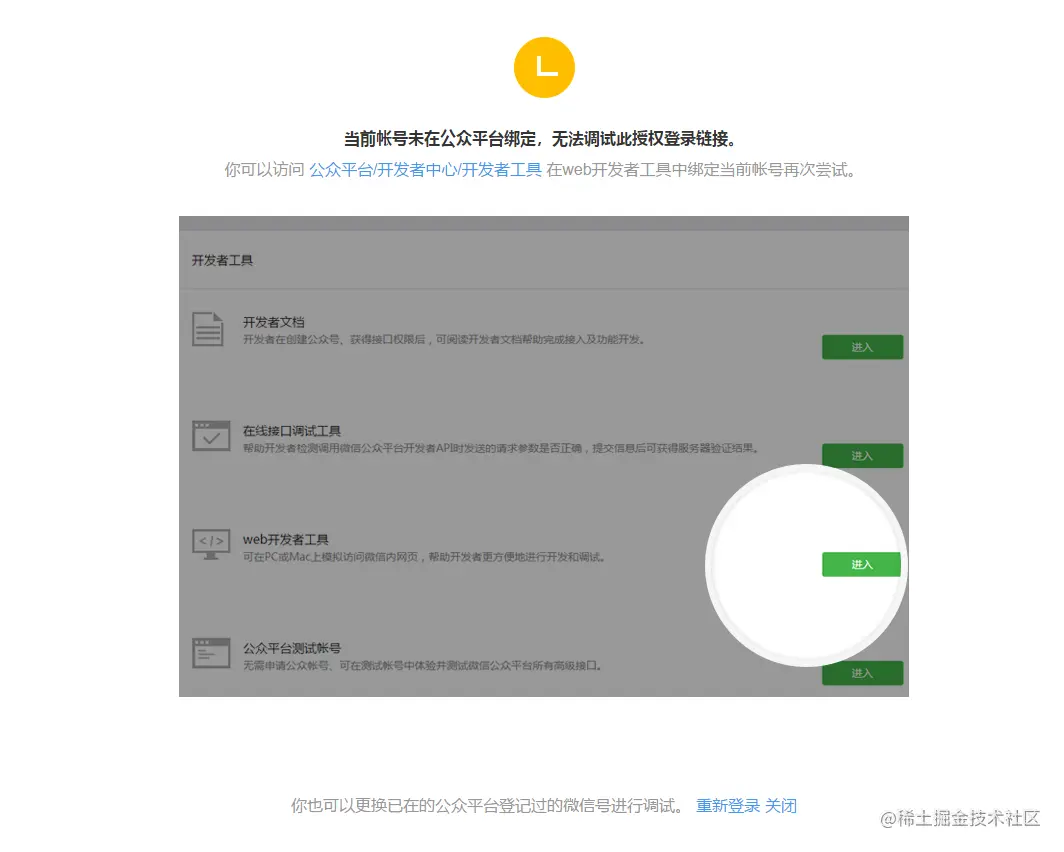This screenshot has width=1064, height=852.
Task: Click the 进入 button for 在线接口调试工具
Action: pos(862,456)
